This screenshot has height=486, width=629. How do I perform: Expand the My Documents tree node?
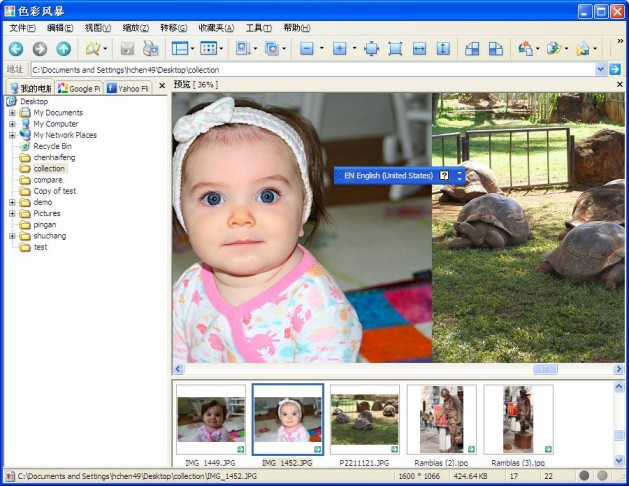point(12,113)
